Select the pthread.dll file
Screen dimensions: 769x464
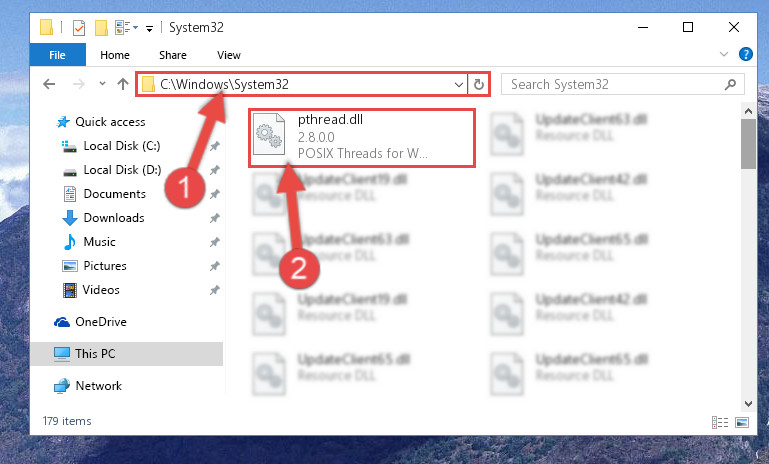click(362, 138)
